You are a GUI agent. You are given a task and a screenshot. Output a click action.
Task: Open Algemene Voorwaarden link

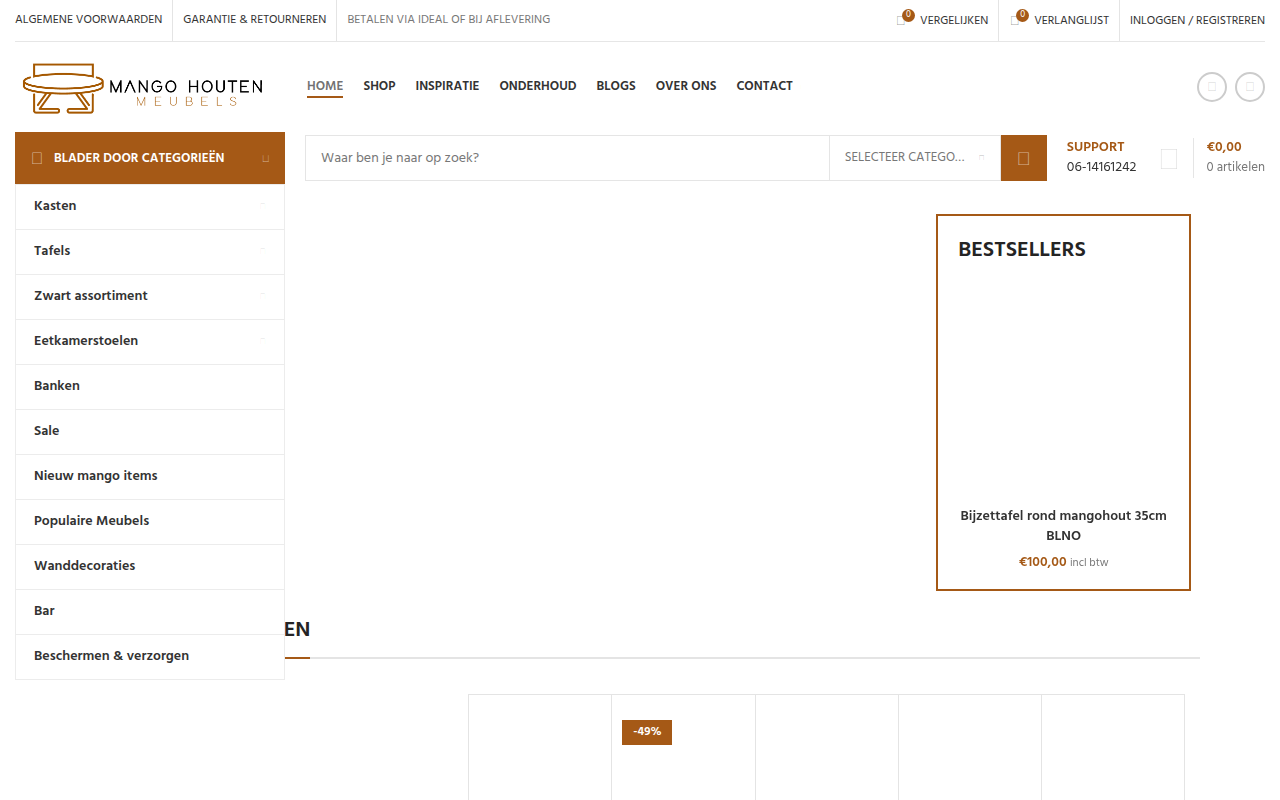pyautogui.click(x=88, y=20)
